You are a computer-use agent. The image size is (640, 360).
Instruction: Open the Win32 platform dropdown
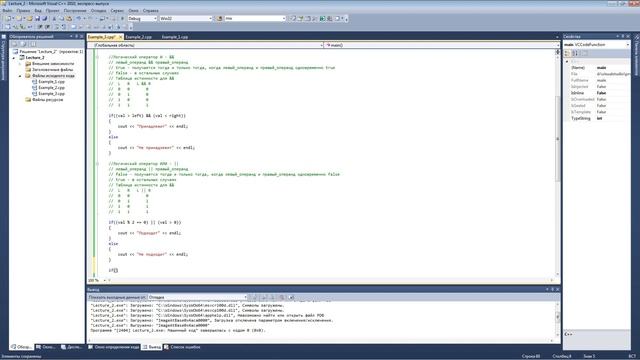point(186,18)
